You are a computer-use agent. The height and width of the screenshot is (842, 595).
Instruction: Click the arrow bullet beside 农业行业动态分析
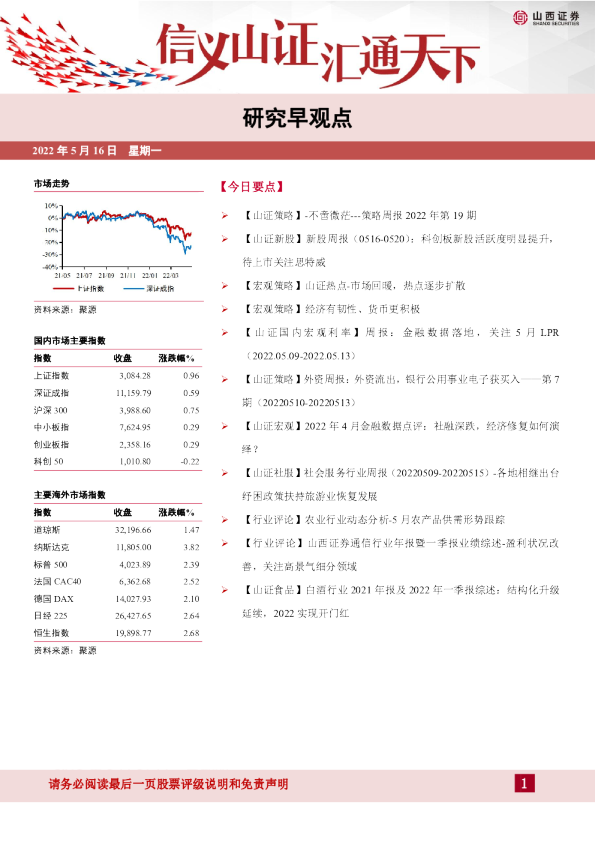[x=225, y=520]
